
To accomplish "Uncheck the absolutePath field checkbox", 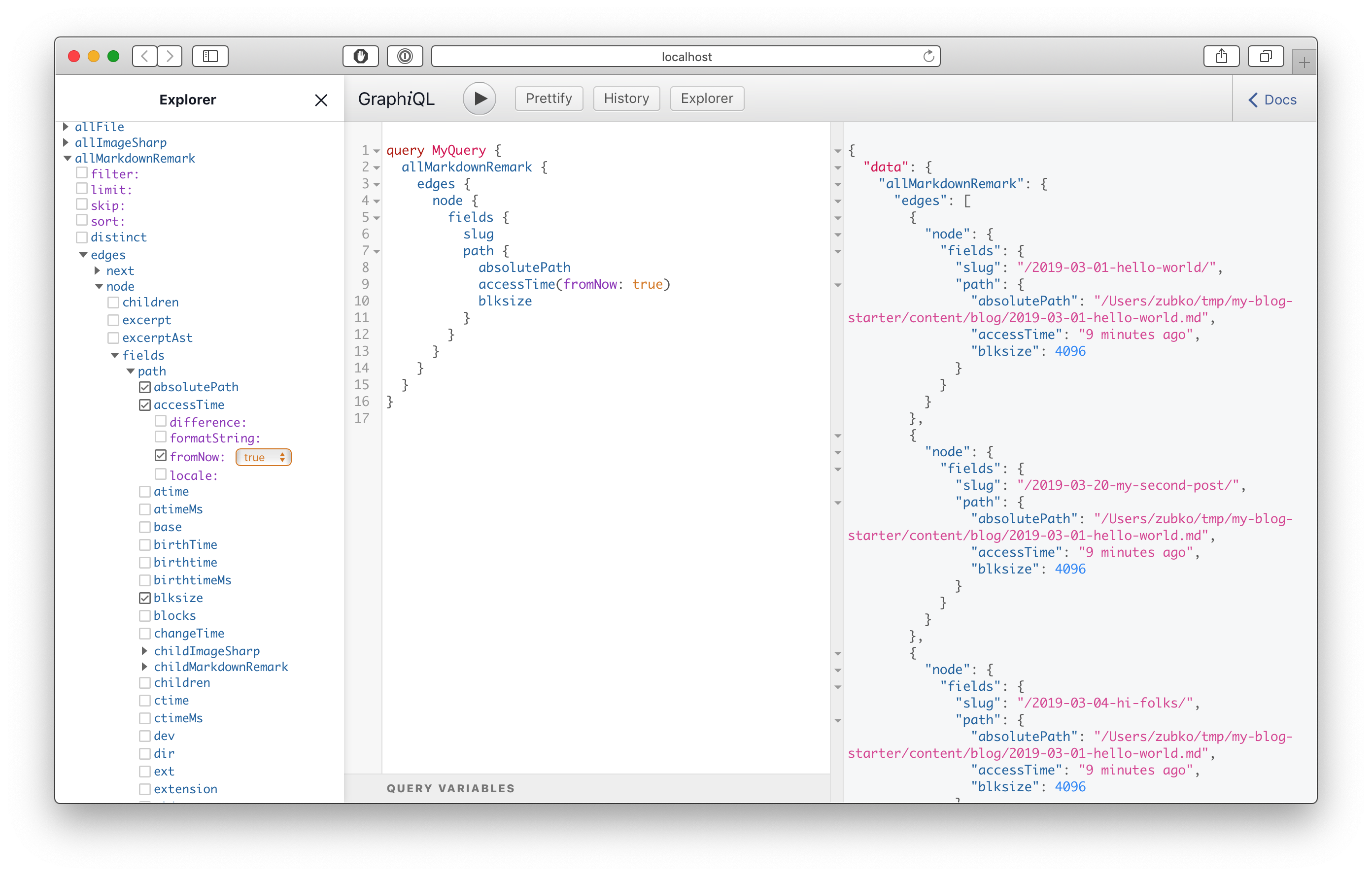I will coord(145,387).
